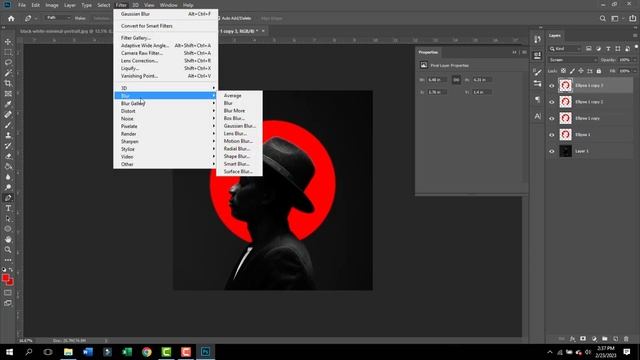
Task: Lock all with padlock icon
Action: click(599, 71)
